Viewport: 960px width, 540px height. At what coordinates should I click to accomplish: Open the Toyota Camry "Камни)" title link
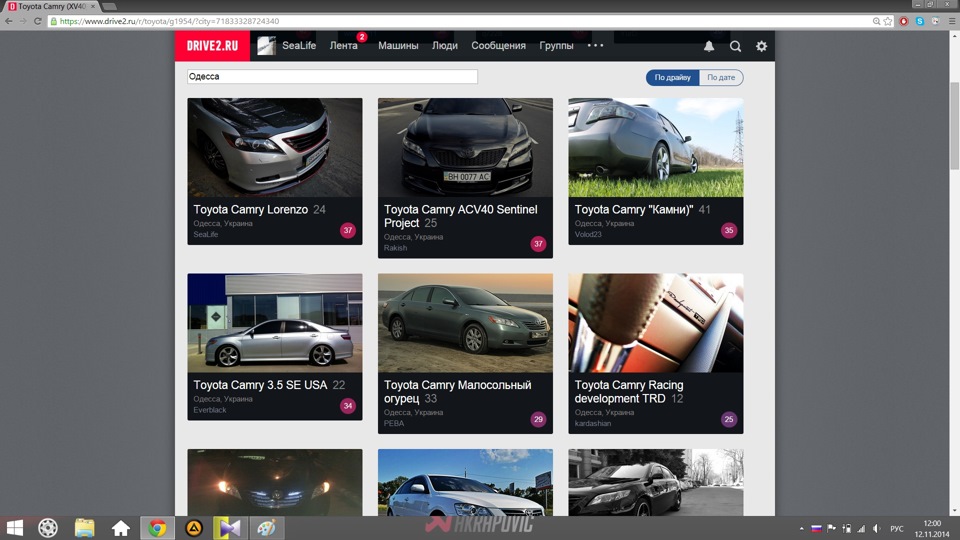pos(634,209)
